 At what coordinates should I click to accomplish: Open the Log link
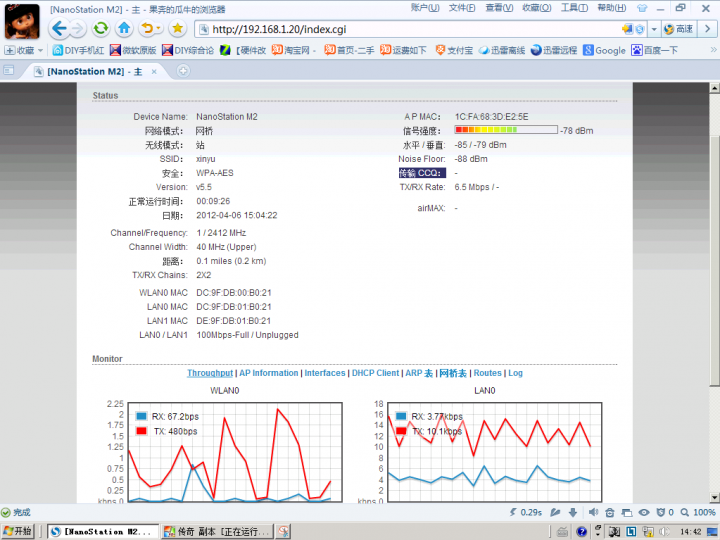tap(515, 373)
